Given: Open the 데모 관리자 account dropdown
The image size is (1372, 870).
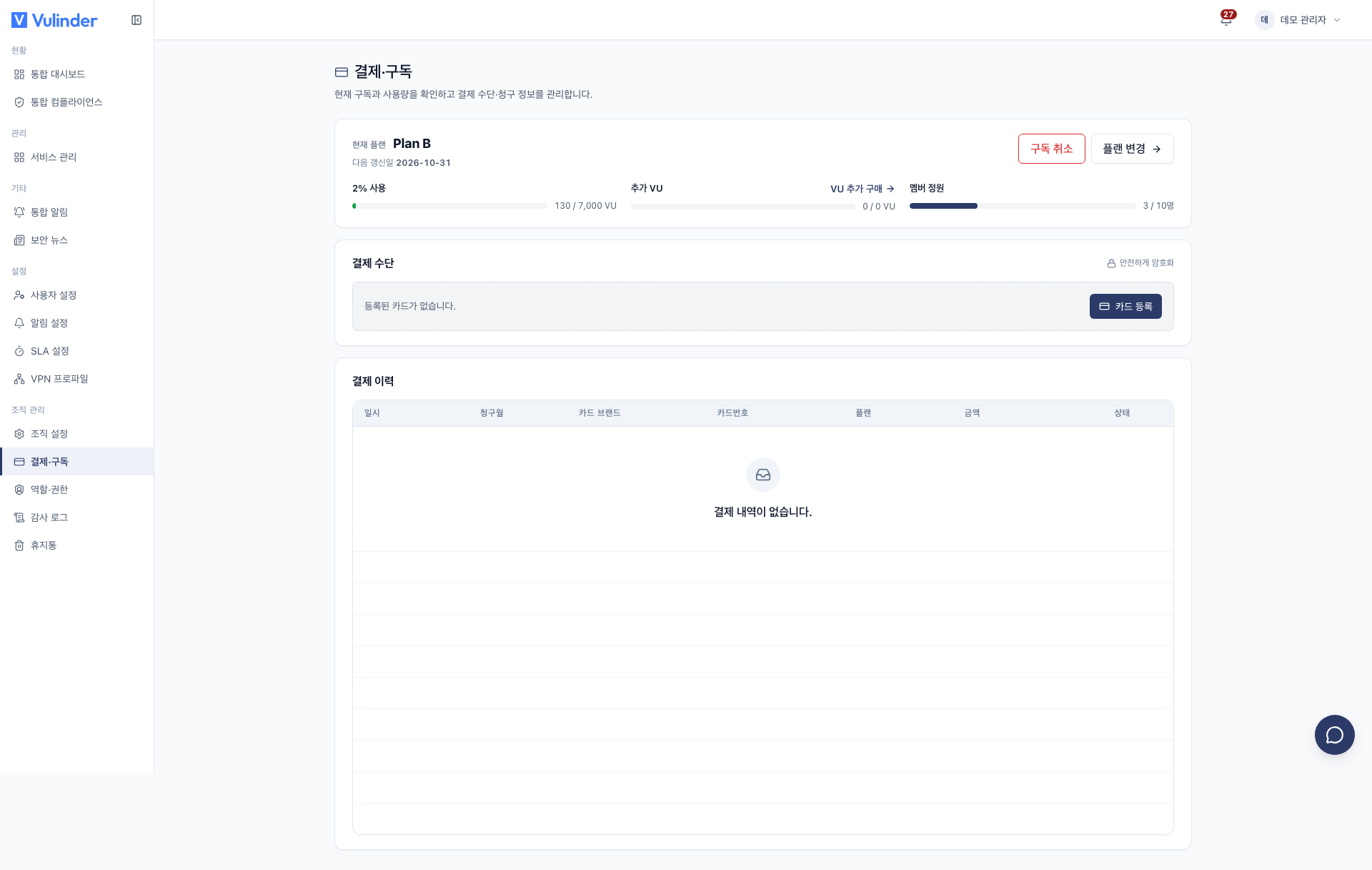Looking at the screenshot, I should click(1298, 20).
